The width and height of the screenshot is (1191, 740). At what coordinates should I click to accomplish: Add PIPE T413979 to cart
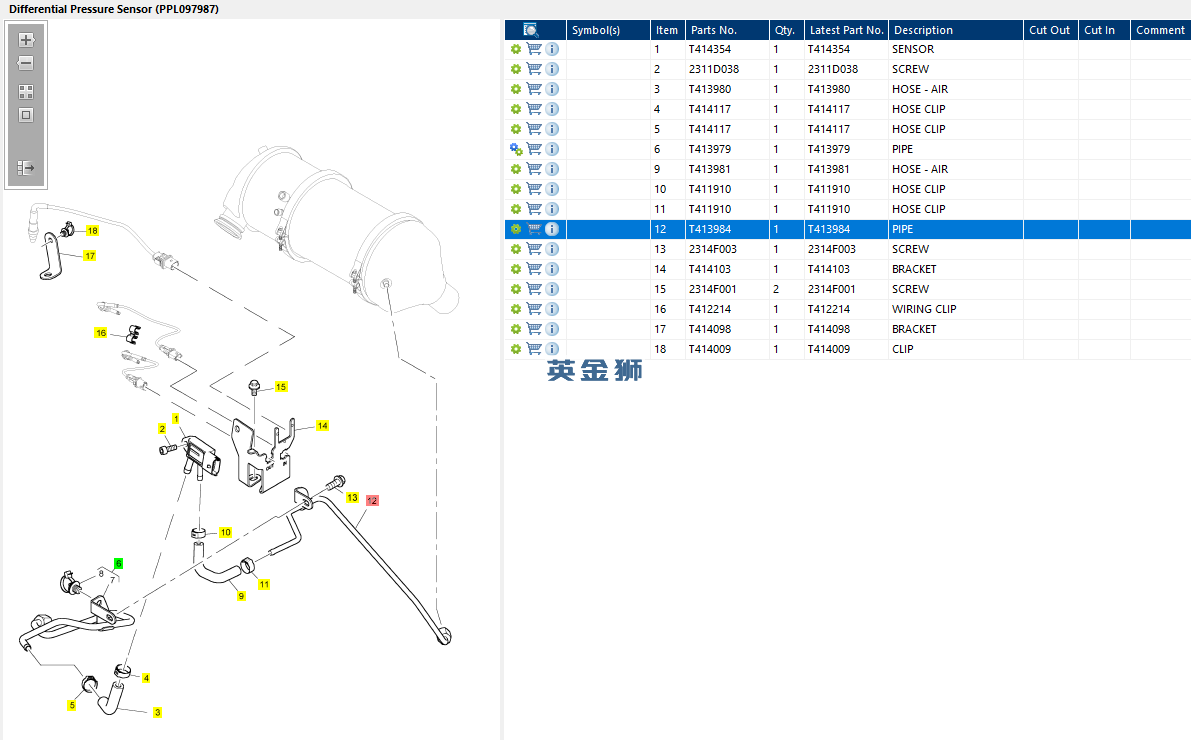pos(534,149)
